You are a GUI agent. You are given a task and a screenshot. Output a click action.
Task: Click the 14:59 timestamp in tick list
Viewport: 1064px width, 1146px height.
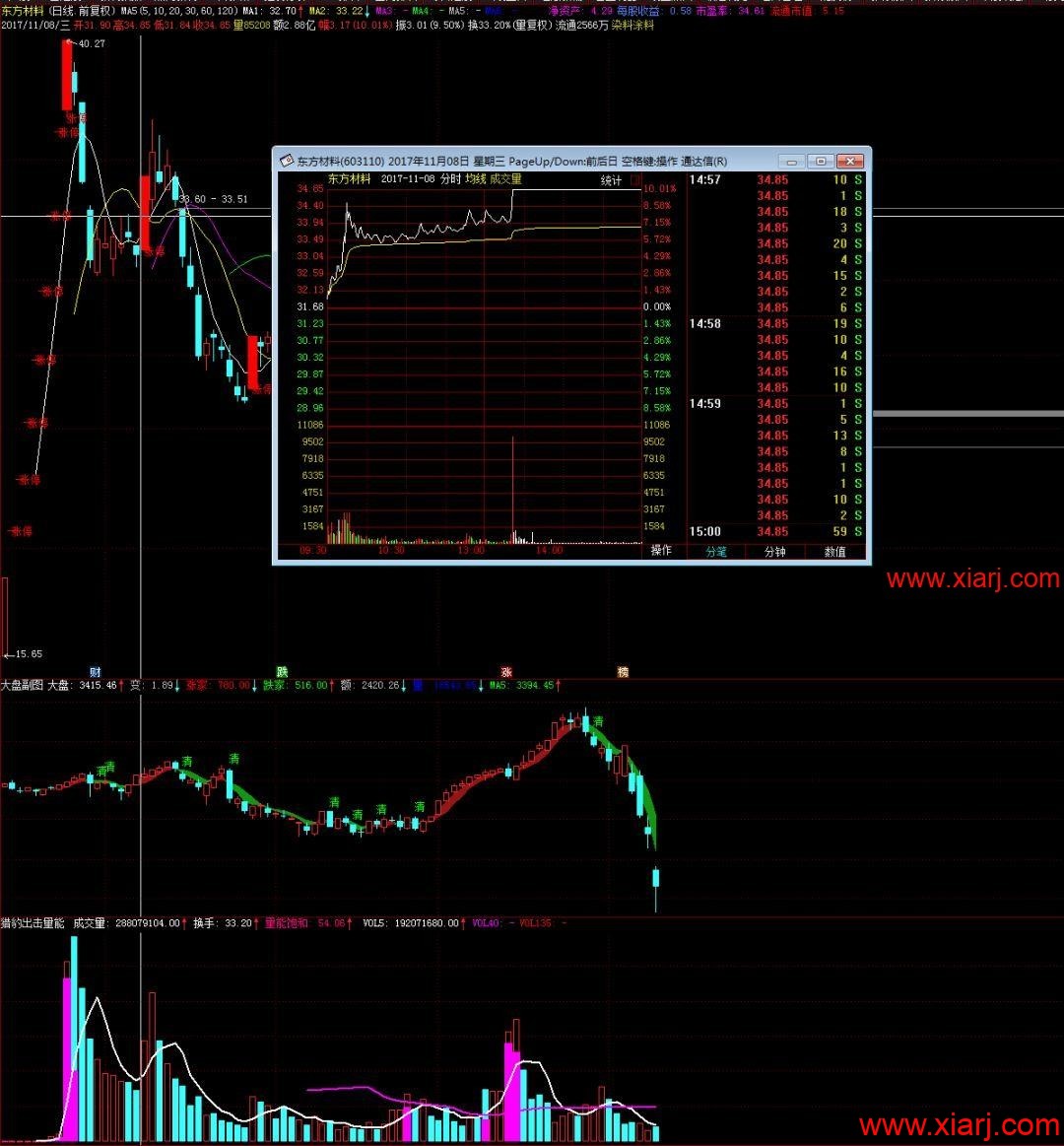point(704,403)
